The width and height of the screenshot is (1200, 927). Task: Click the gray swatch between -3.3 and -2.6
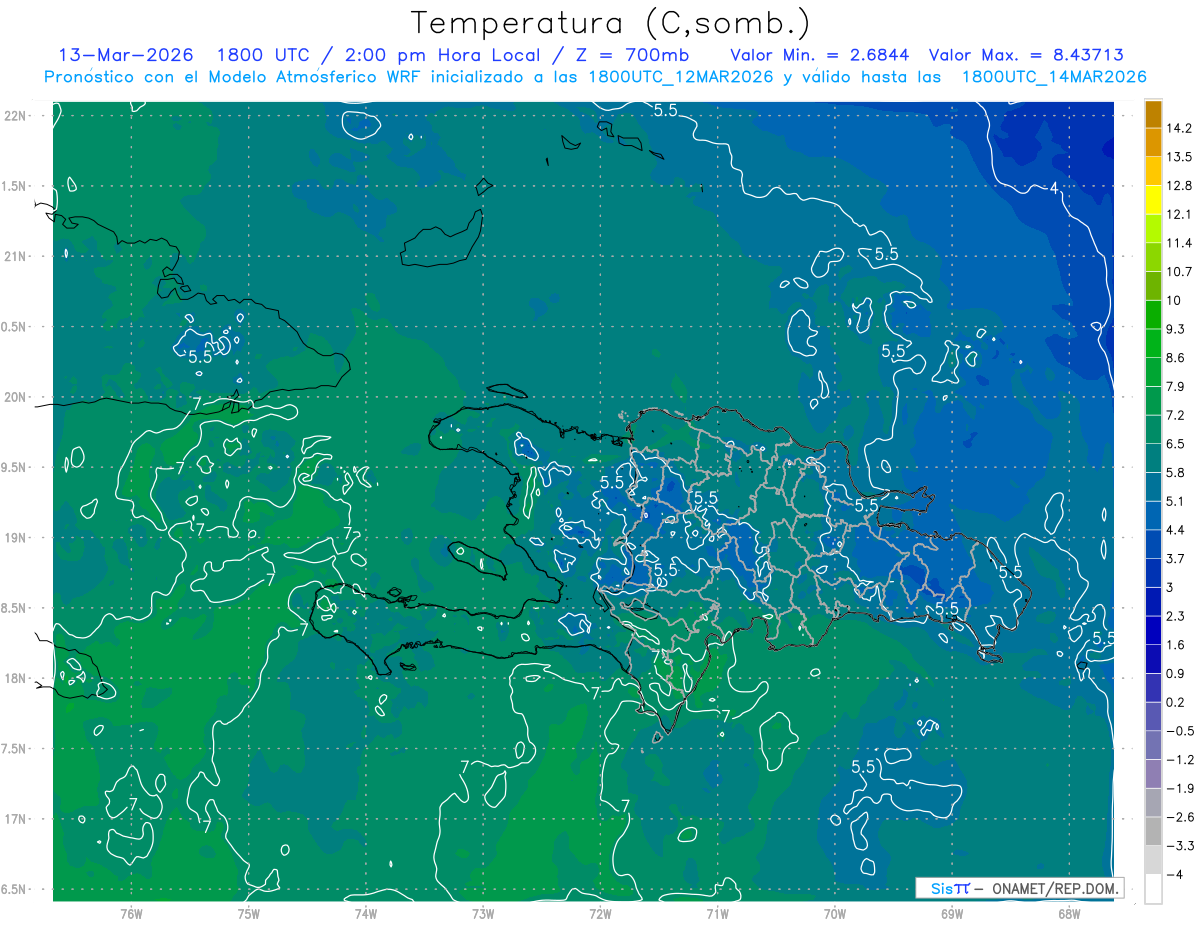pos(1153,831)
